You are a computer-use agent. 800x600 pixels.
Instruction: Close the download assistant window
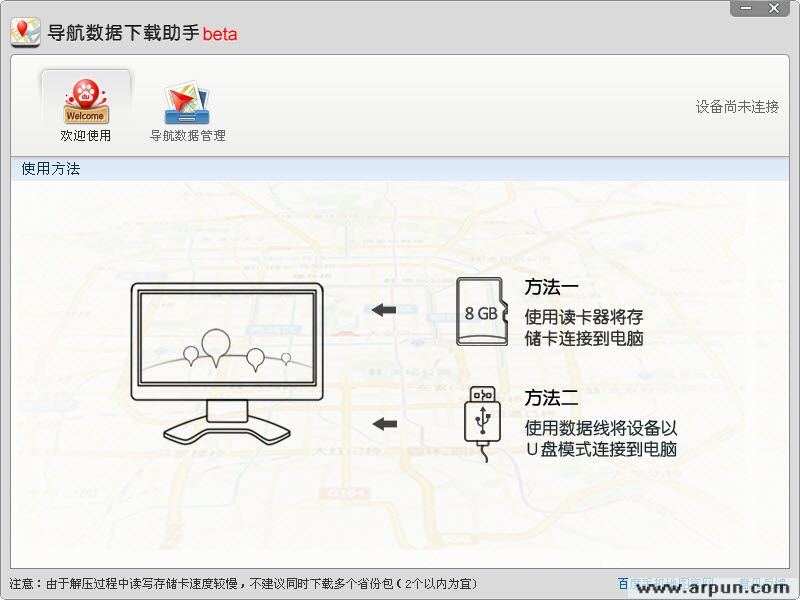[x=774, y=8]
